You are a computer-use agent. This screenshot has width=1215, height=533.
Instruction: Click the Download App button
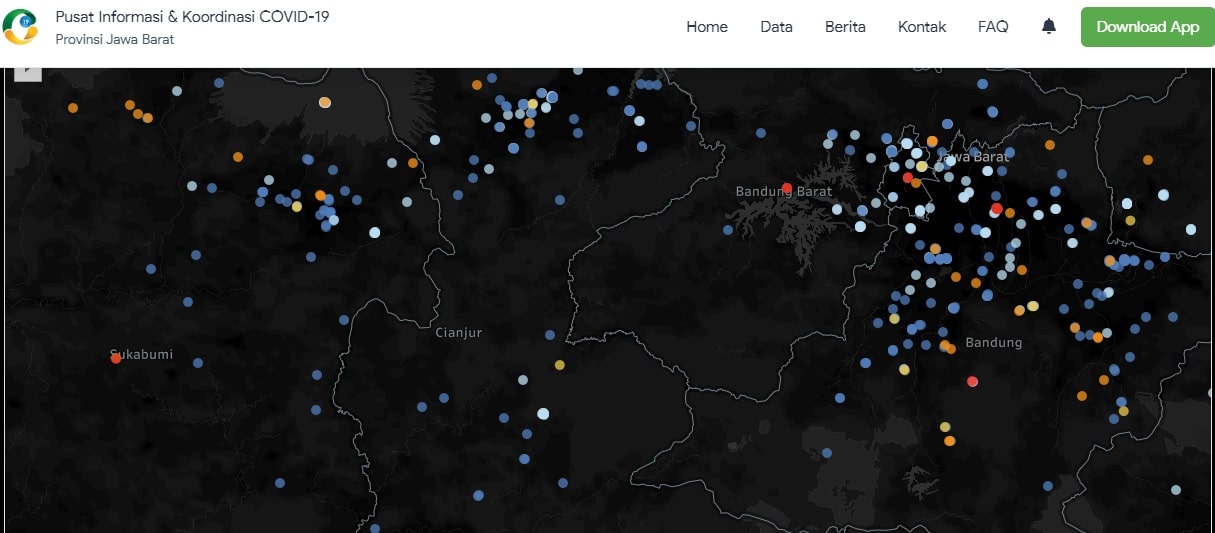[1147, 27]
